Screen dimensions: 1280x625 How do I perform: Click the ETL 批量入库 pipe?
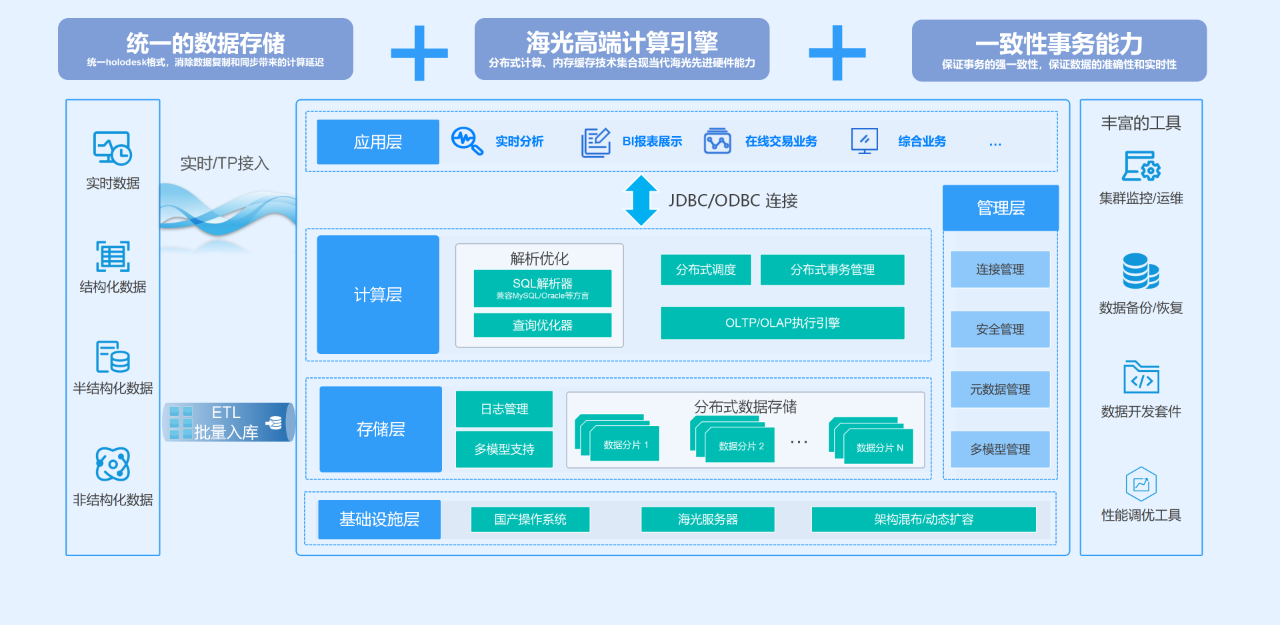coord(228,423)
